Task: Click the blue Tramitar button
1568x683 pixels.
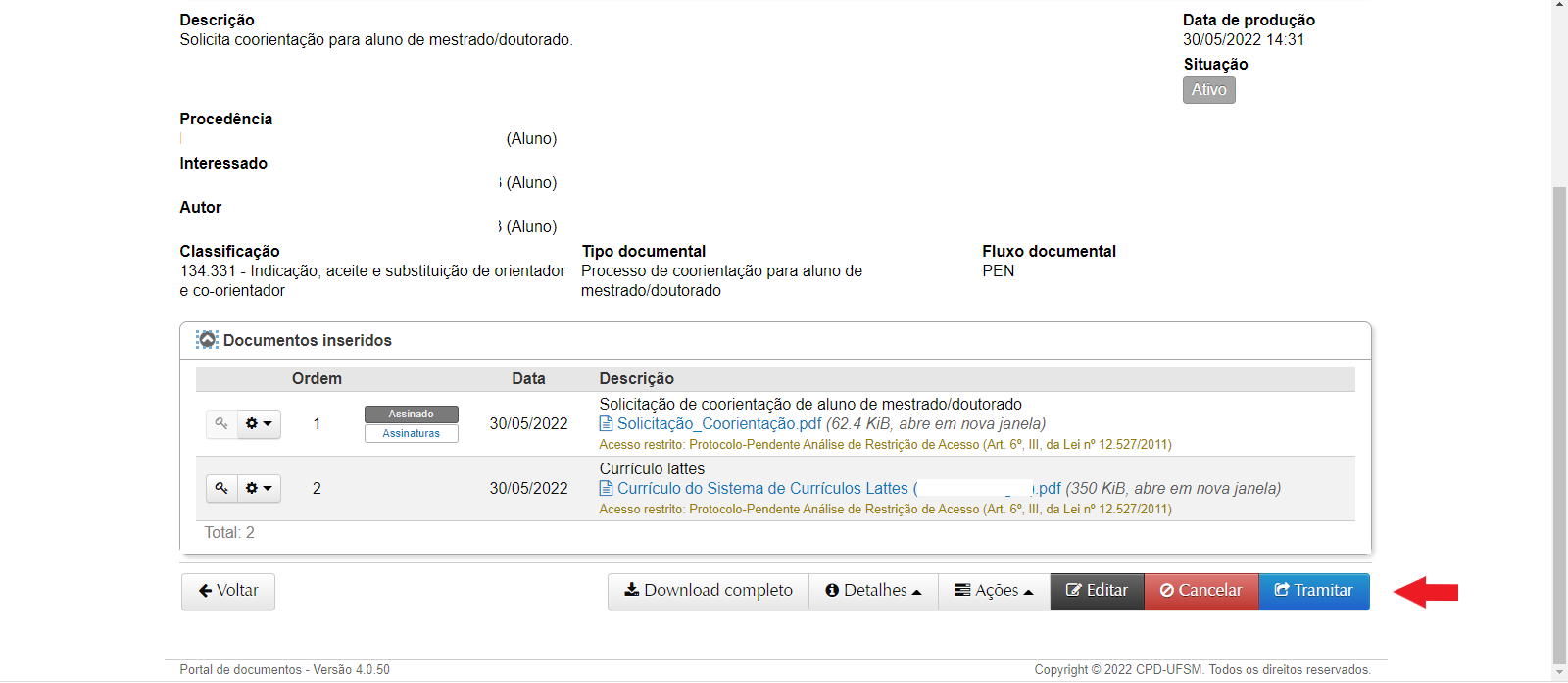Action: (x=1313, y=591)
